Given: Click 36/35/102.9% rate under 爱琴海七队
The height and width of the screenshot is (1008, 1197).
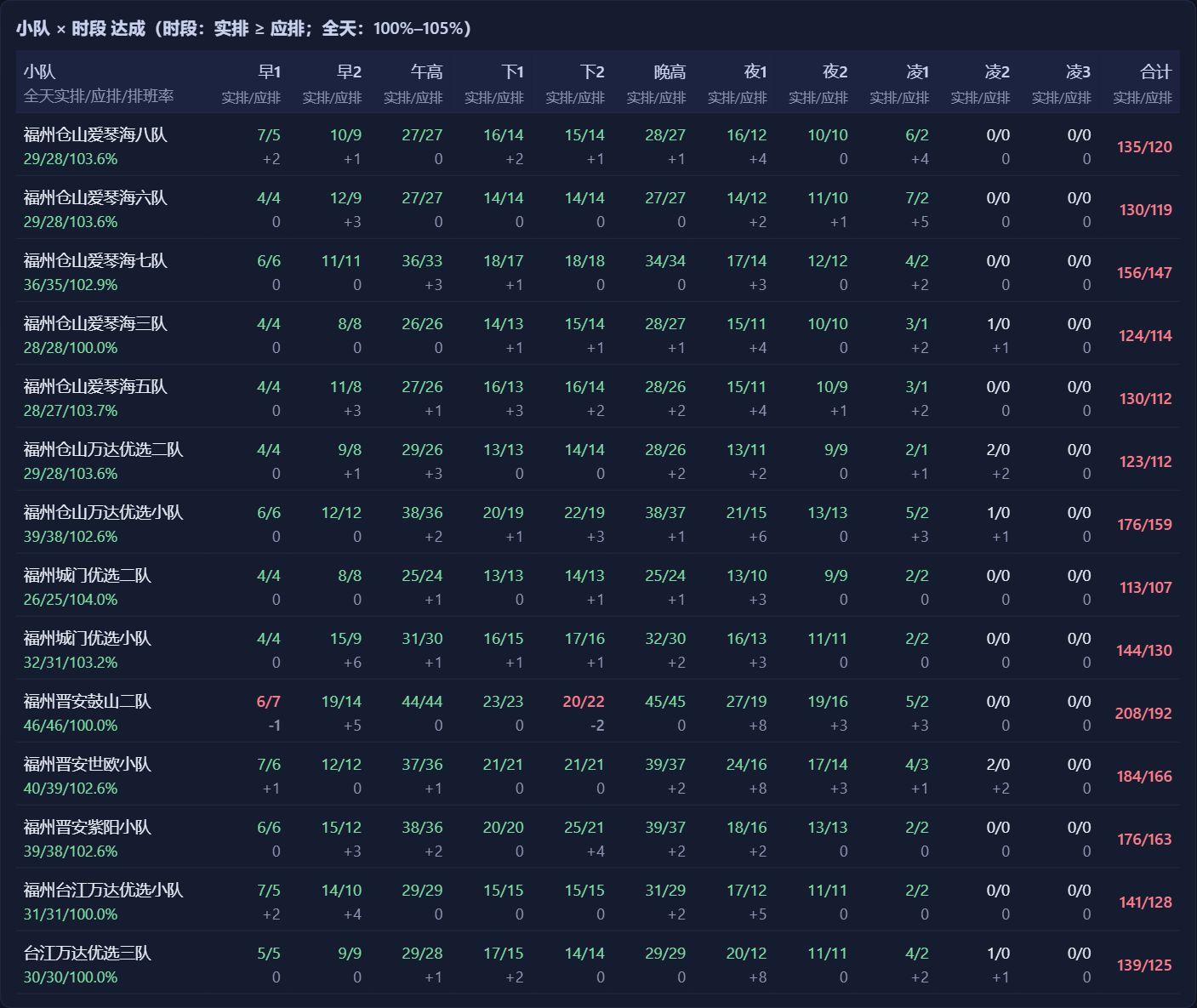Looking at the screenshot, I should pyautogui.click(x=71, y=285).
